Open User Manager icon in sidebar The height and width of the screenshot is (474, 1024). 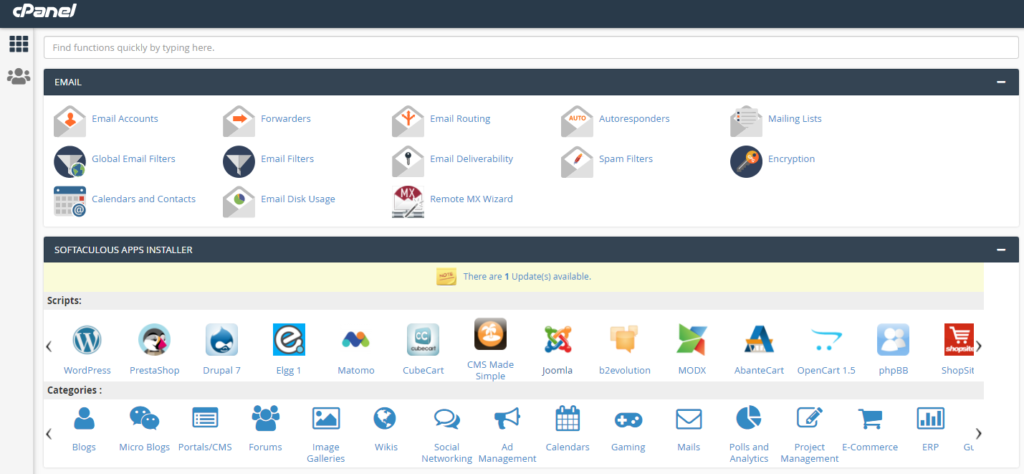pyautogui.click(x=18, y=76)
